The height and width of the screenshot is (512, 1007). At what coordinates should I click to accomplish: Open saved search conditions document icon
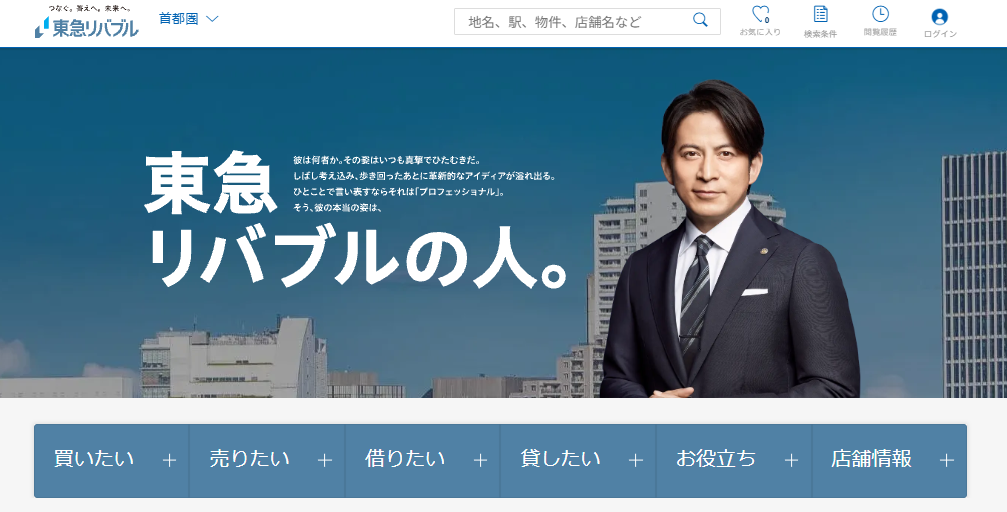click(x=820, y=14)
